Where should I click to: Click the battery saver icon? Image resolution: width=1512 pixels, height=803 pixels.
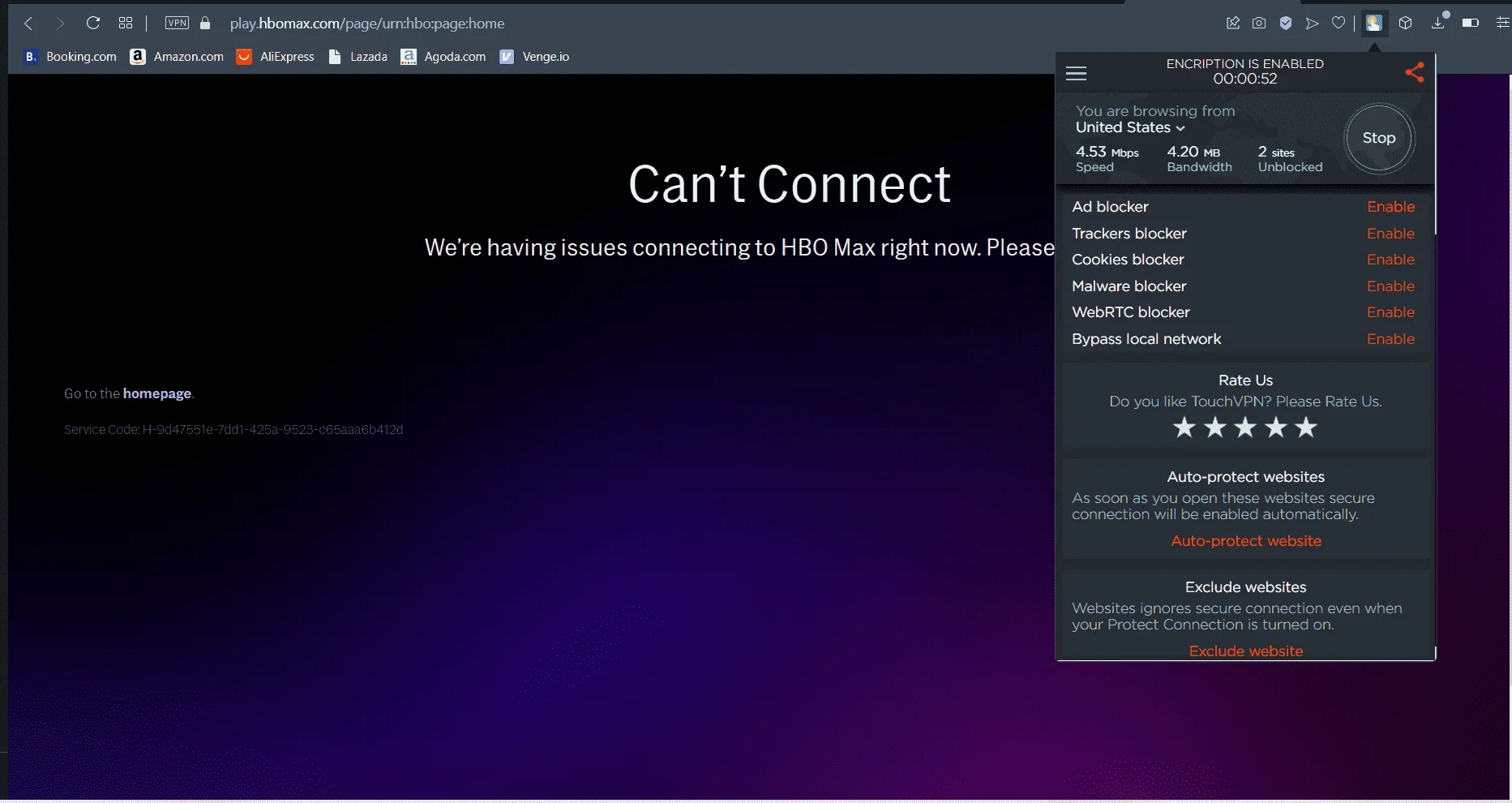[x=1471, y=23]
